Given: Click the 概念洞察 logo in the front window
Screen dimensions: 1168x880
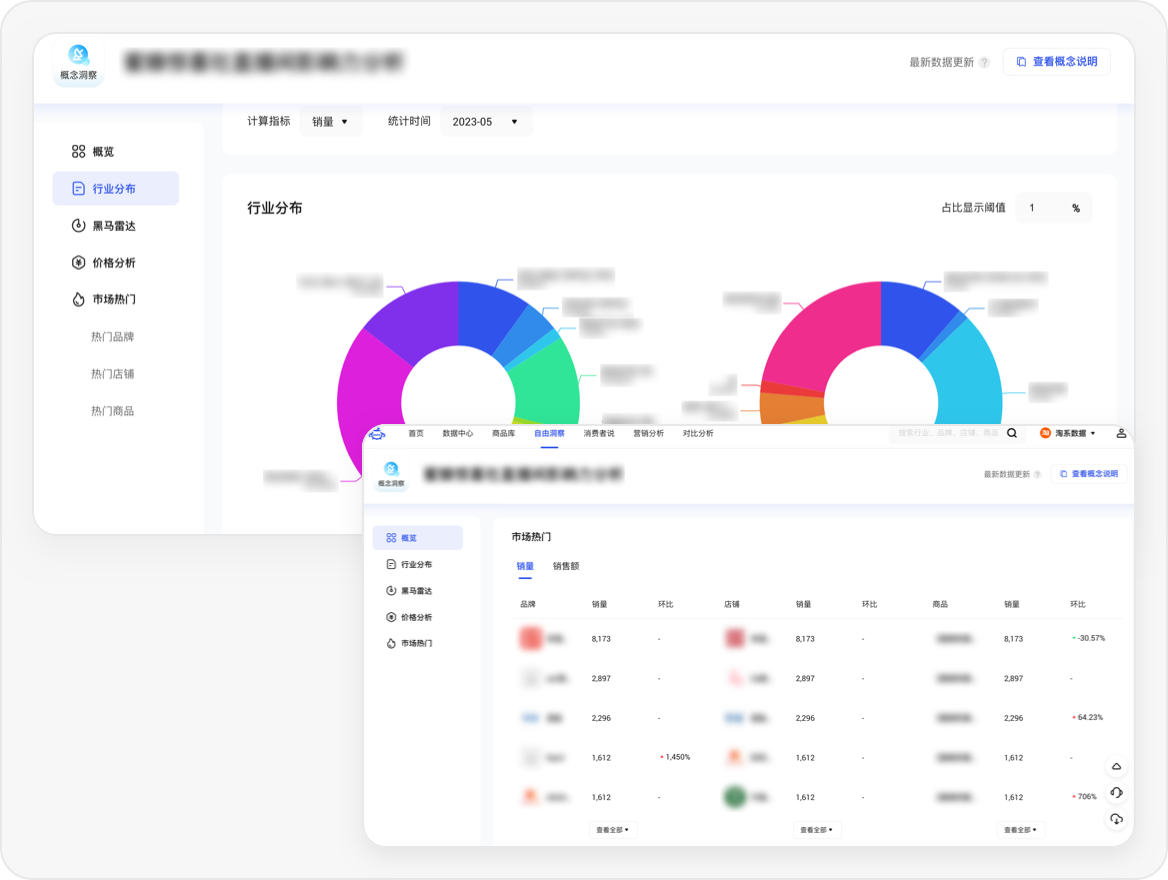Looking at the screenshot, I should click(391, 473).
